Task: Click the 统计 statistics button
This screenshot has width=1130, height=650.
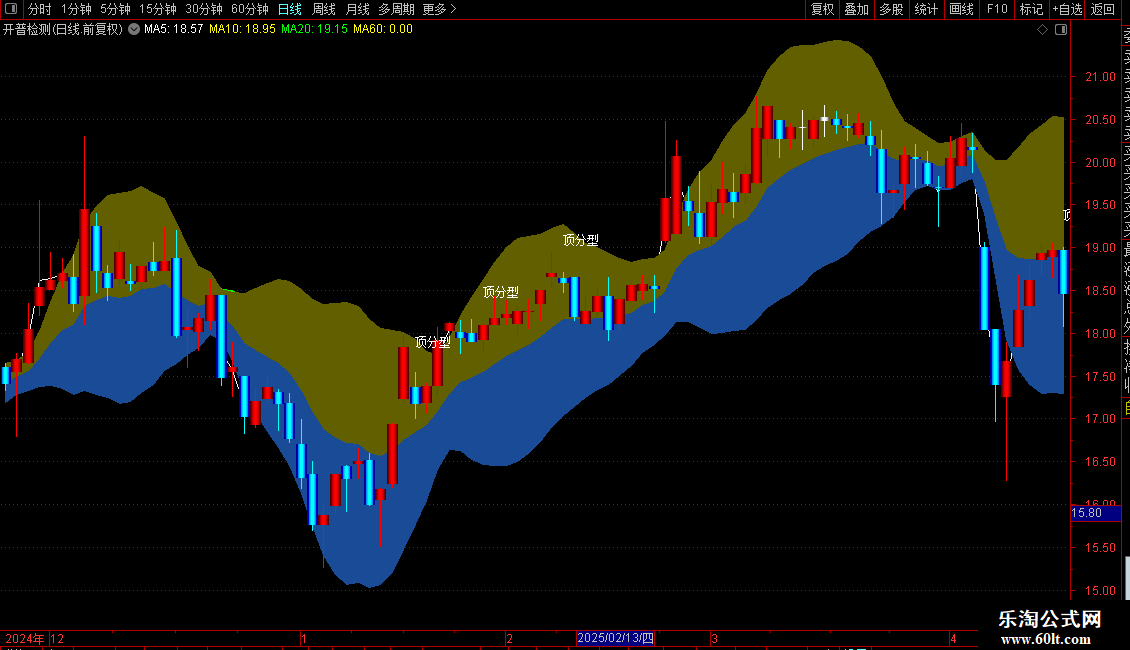Action: [x=926, y=9]
